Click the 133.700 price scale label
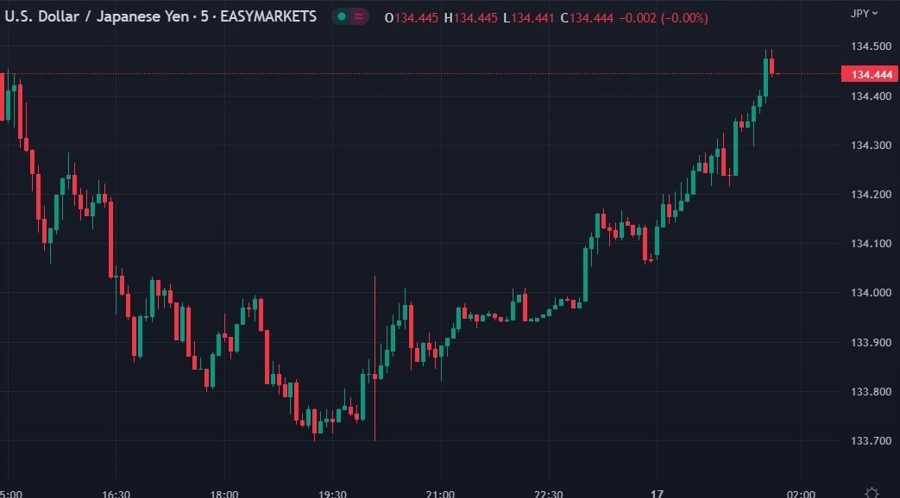900x498 pixels. [871, 441]
